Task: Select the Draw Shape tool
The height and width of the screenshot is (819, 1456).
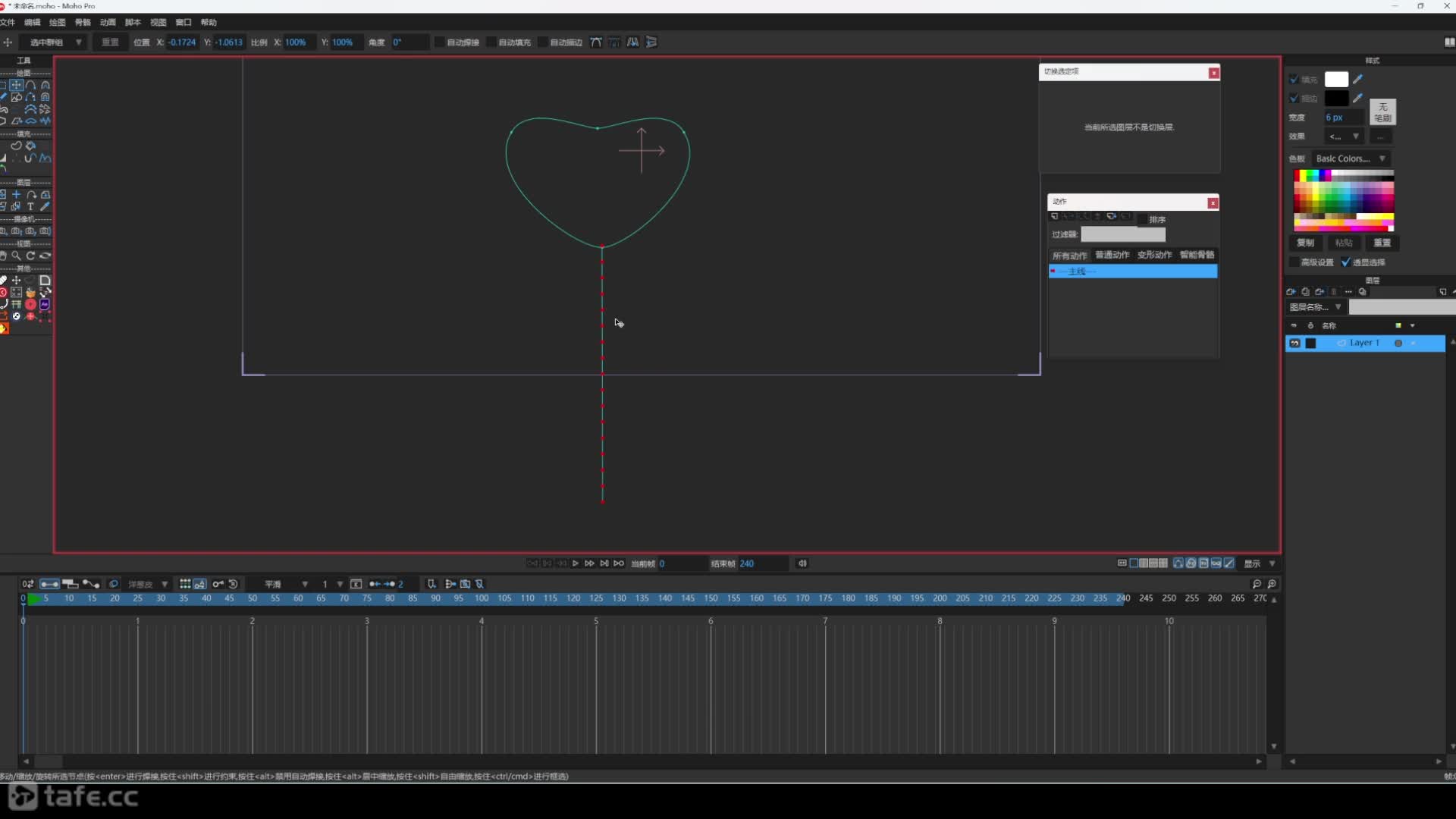Action: 16,97
